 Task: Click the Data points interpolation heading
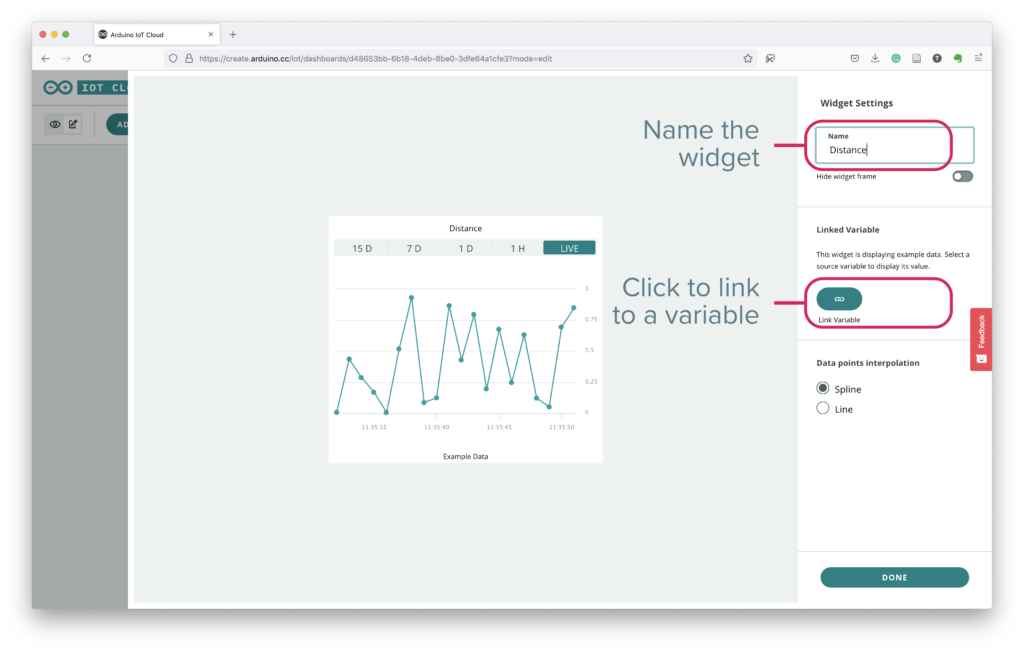(868, 363)
